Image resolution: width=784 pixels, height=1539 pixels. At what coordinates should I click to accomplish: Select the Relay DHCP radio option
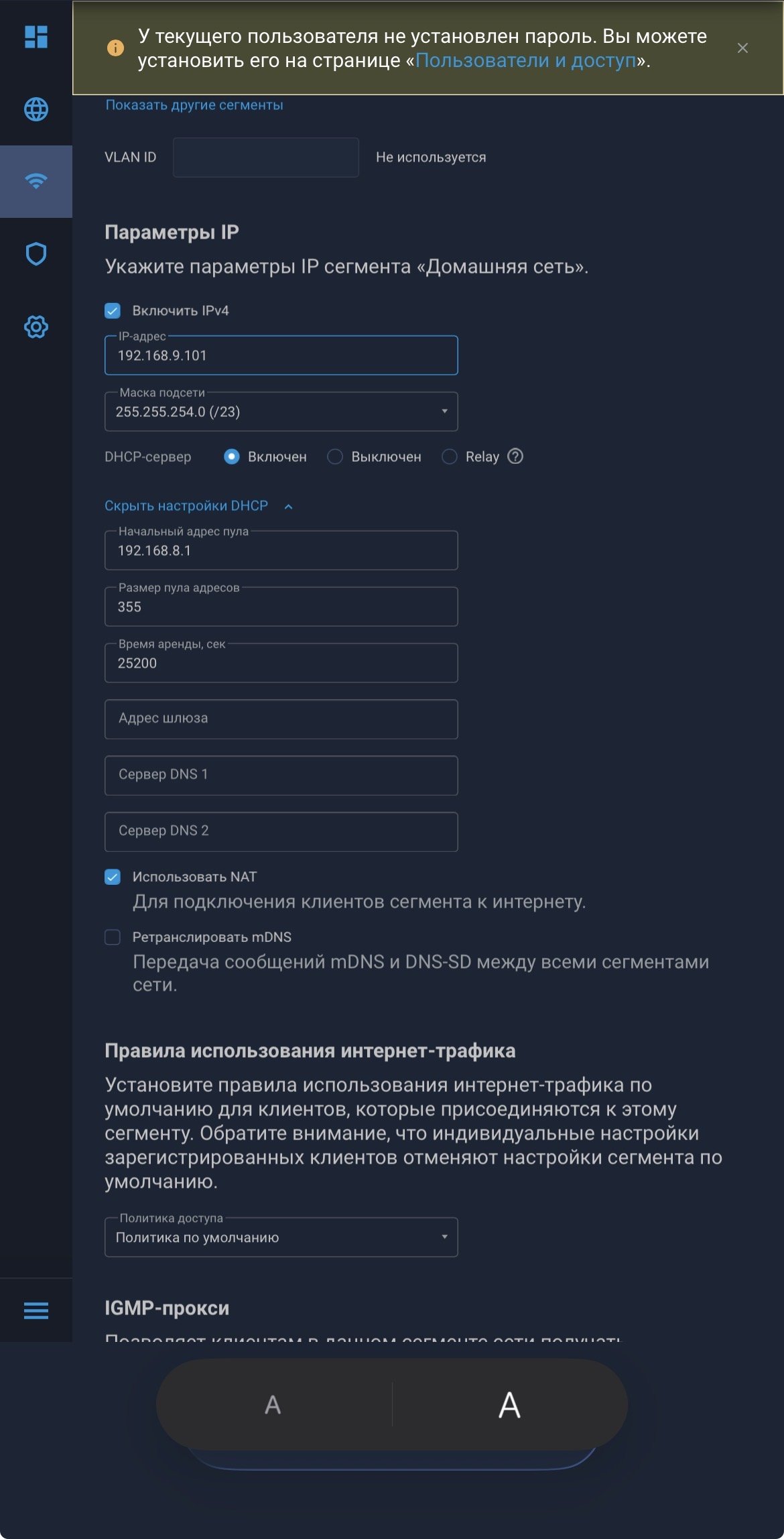click(x=450, y=457)
